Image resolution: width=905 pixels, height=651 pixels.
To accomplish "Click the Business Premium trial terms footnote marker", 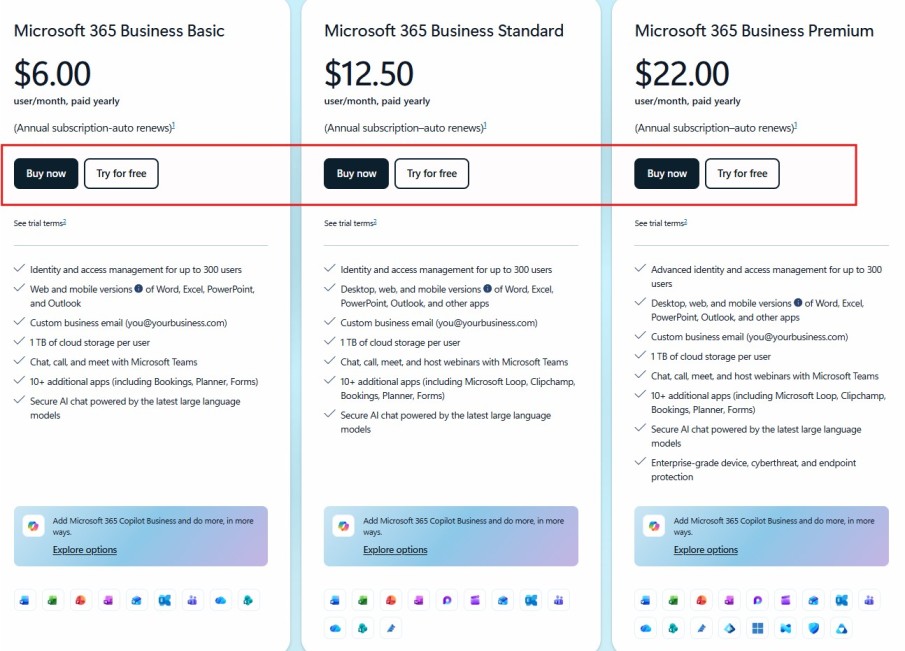I will [x=686, y=221].
